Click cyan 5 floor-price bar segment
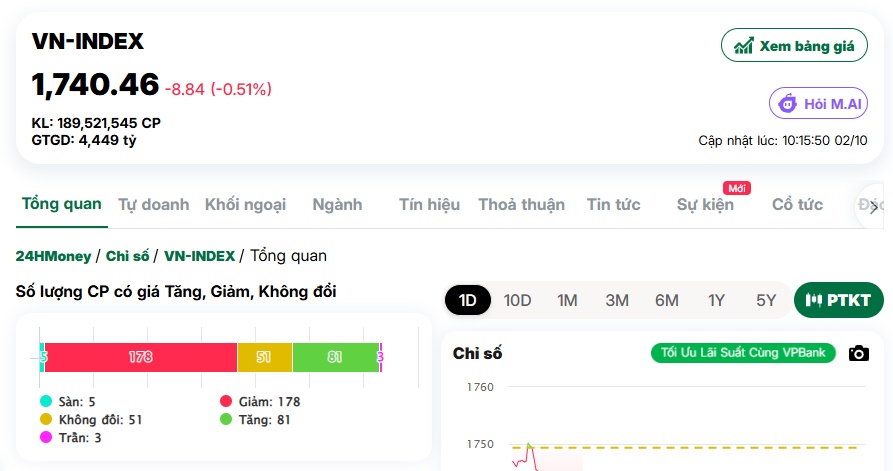Screen dimensions: 893x471 [x=42, y=357]
